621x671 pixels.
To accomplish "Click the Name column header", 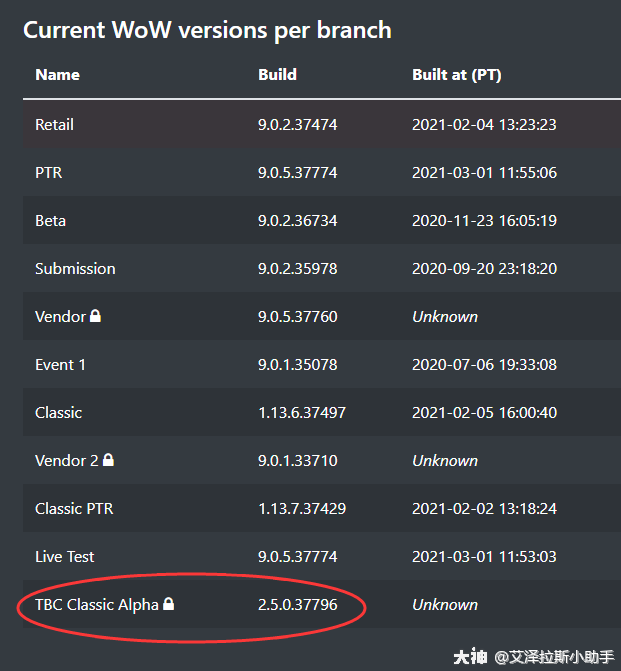I will pyautogui.click(x=57, y=74).
